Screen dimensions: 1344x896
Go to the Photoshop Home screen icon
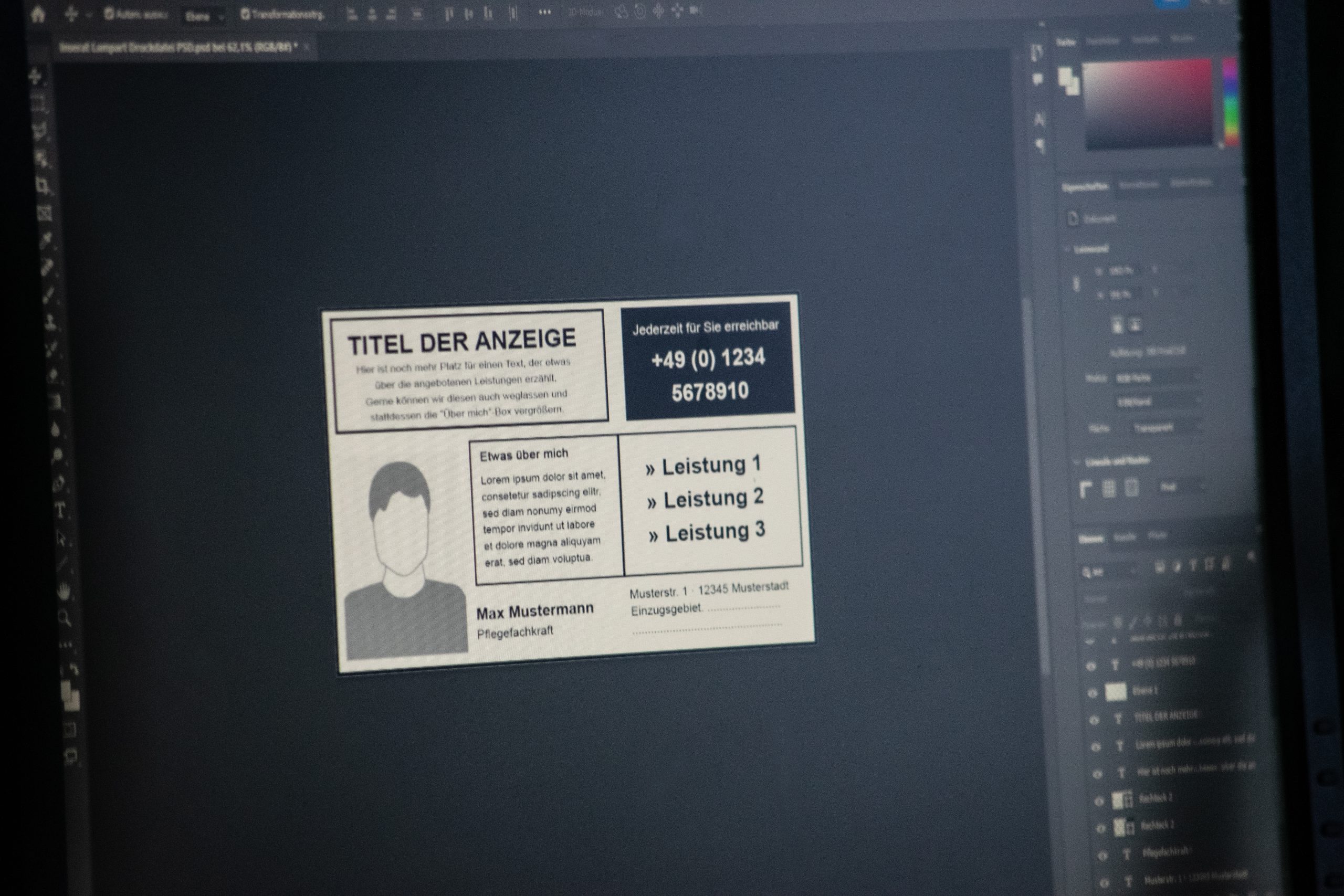pyautogui.click(x=38, y=14)
